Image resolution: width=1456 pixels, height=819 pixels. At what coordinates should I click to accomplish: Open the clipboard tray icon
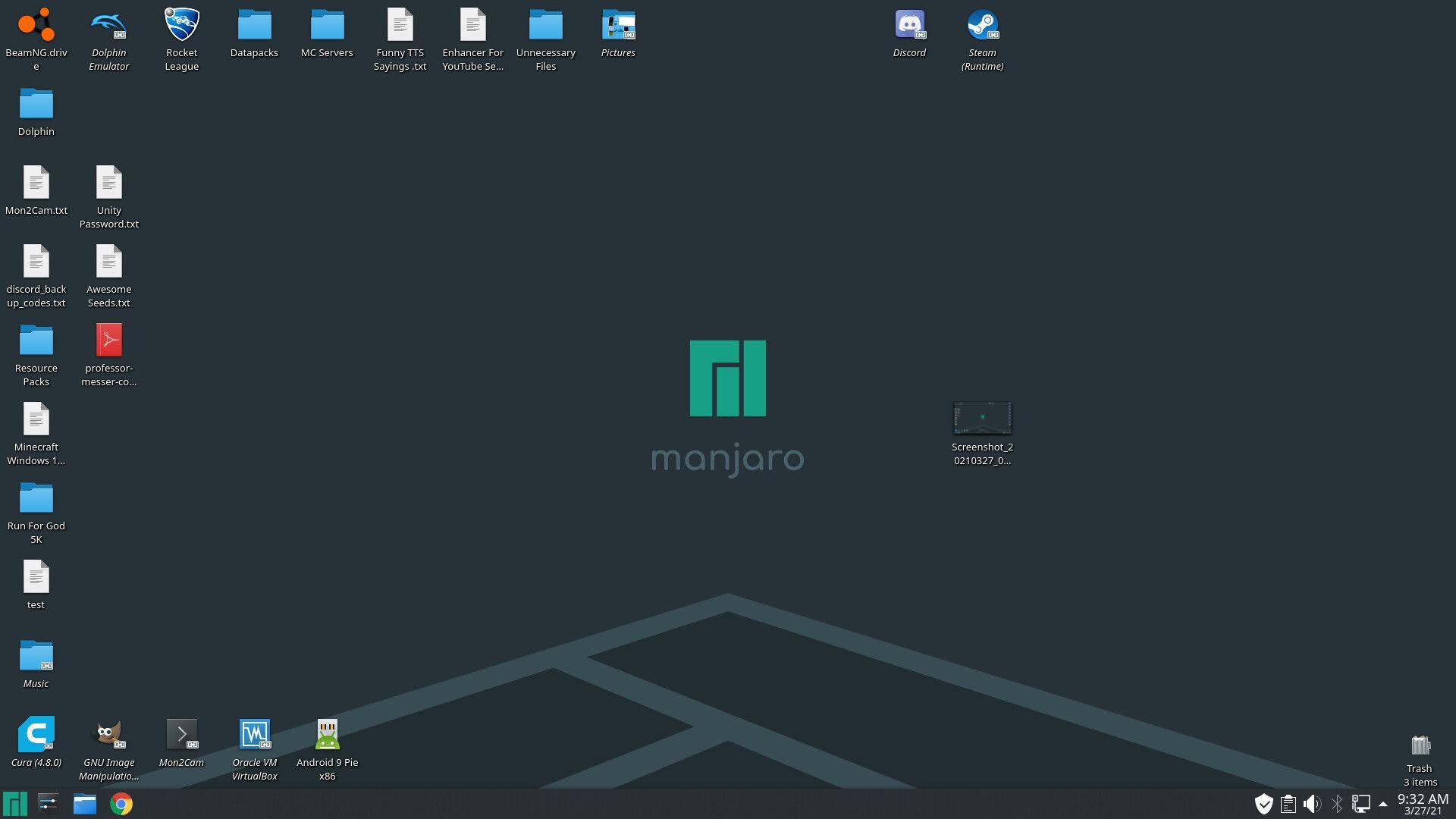[1288, 804]
